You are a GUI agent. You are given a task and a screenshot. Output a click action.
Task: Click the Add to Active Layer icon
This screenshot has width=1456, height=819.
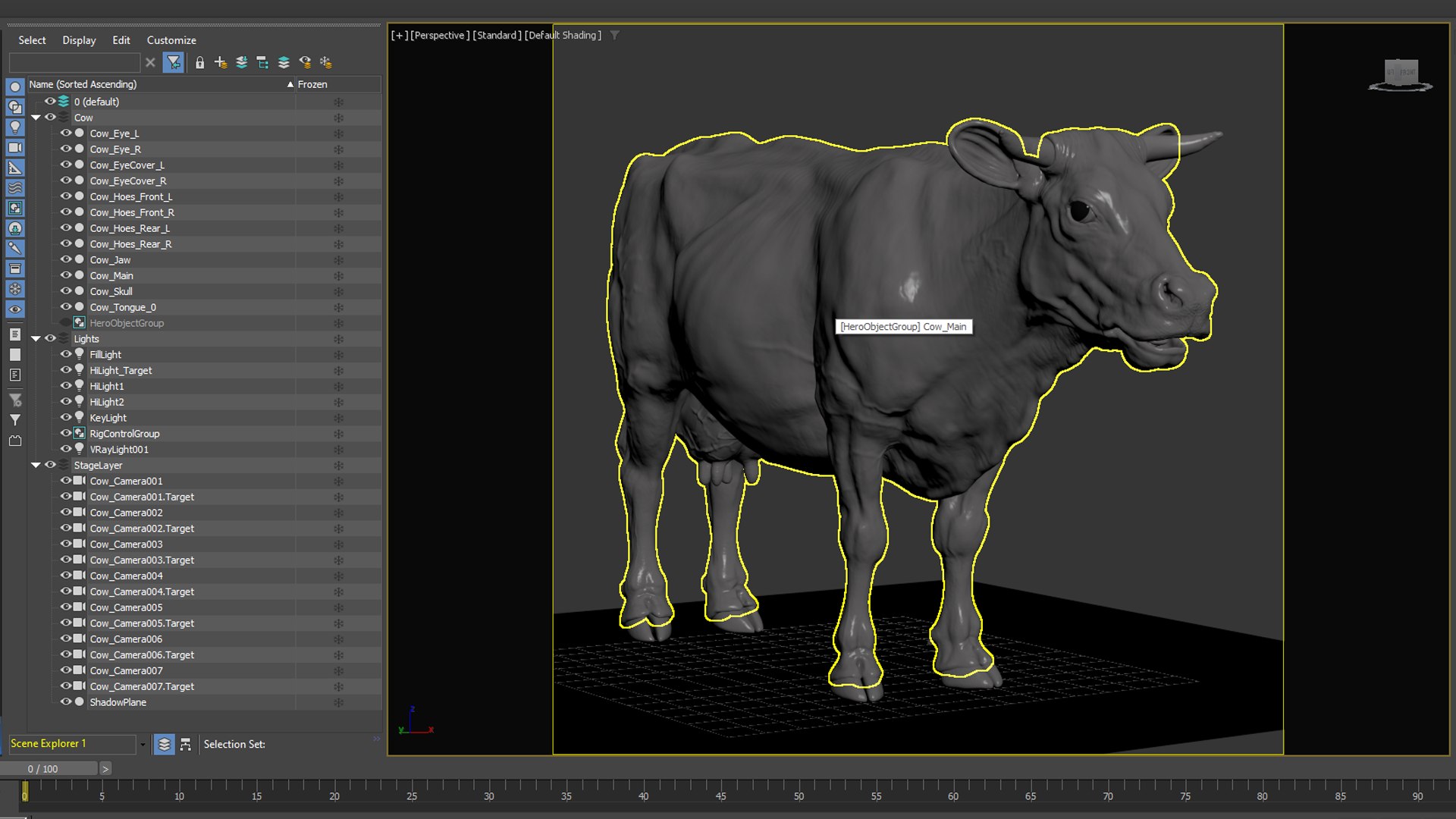click(x=242, y=62)
